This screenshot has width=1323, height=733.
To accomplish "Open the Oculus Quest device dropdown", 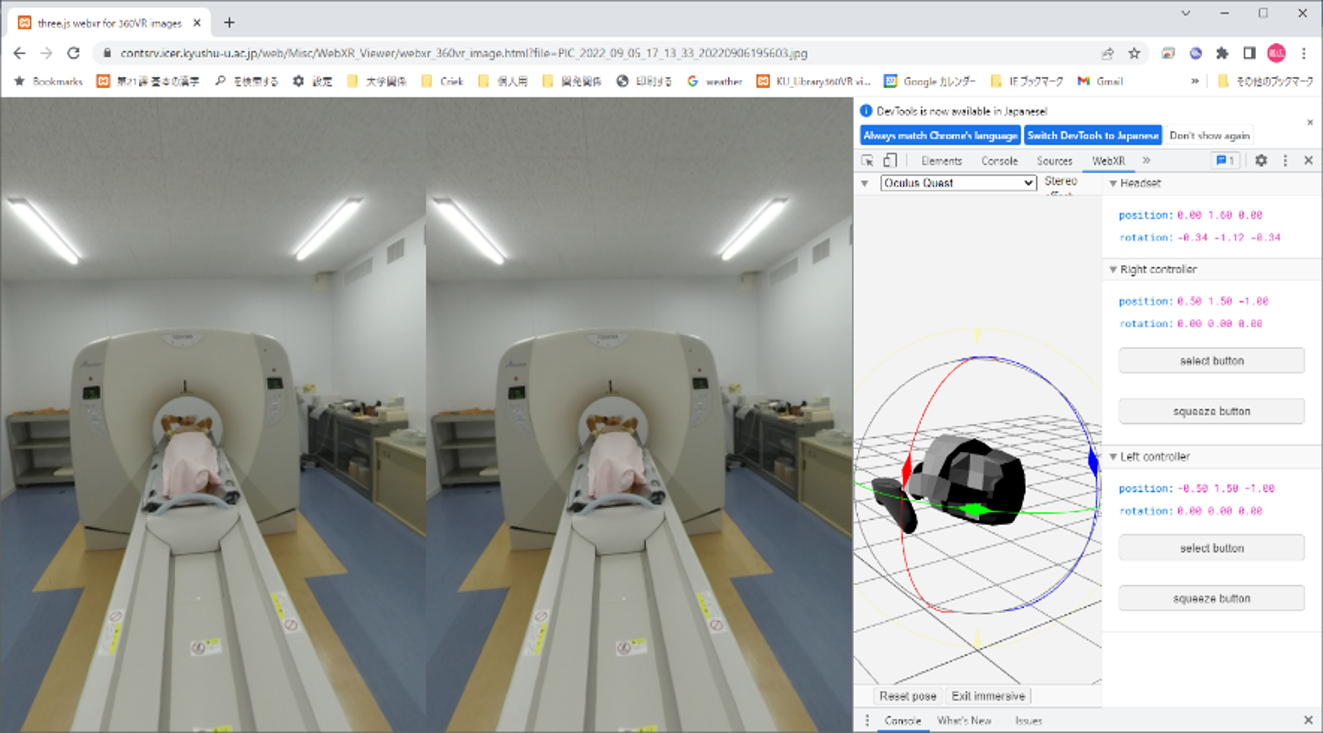I will point(958,183).
